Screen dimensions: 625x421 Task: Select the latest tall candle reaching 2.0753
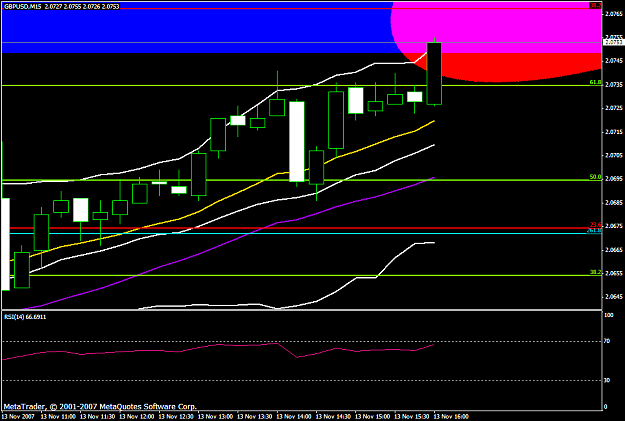click(x=434, y=73)
